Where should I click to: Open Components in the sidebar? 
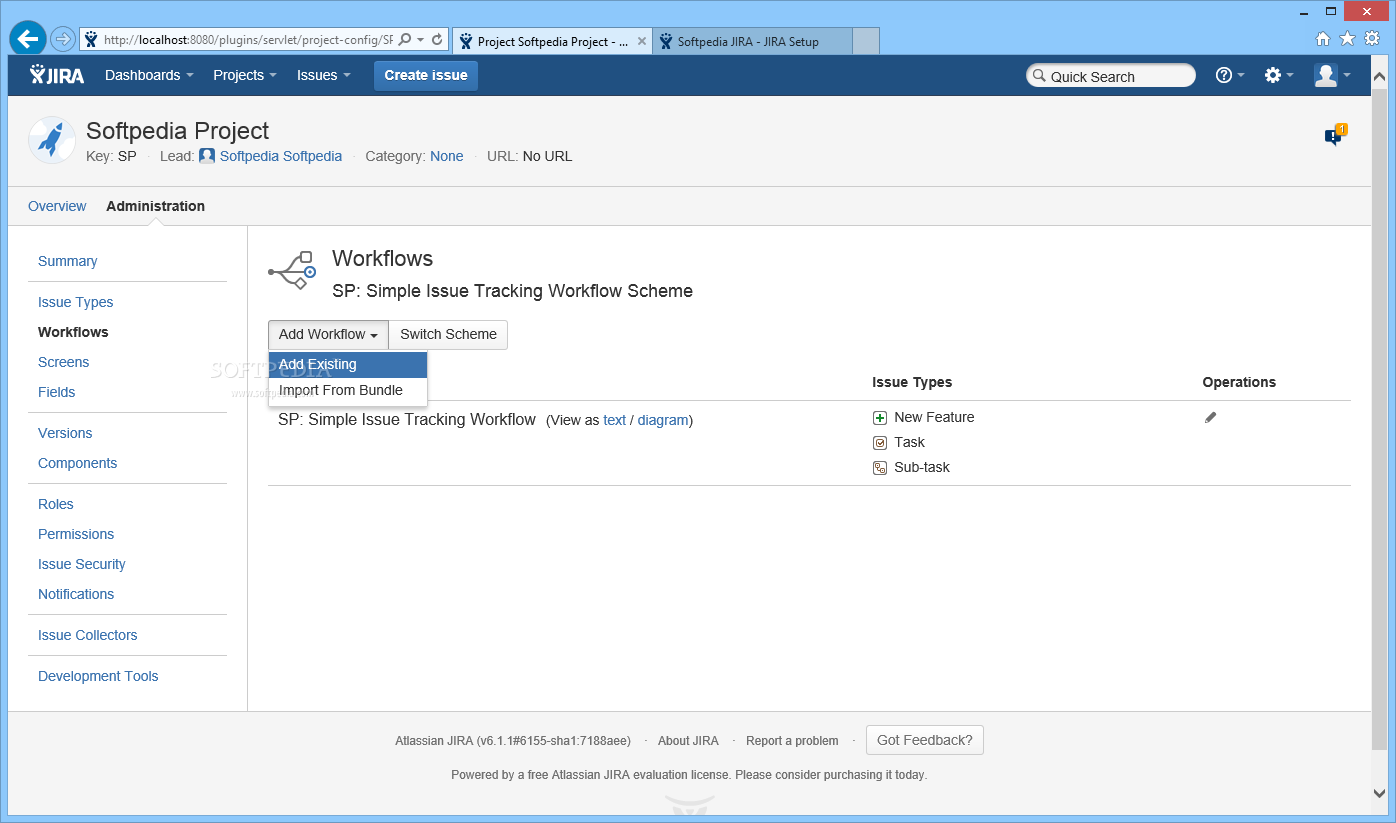coord(78,463)
